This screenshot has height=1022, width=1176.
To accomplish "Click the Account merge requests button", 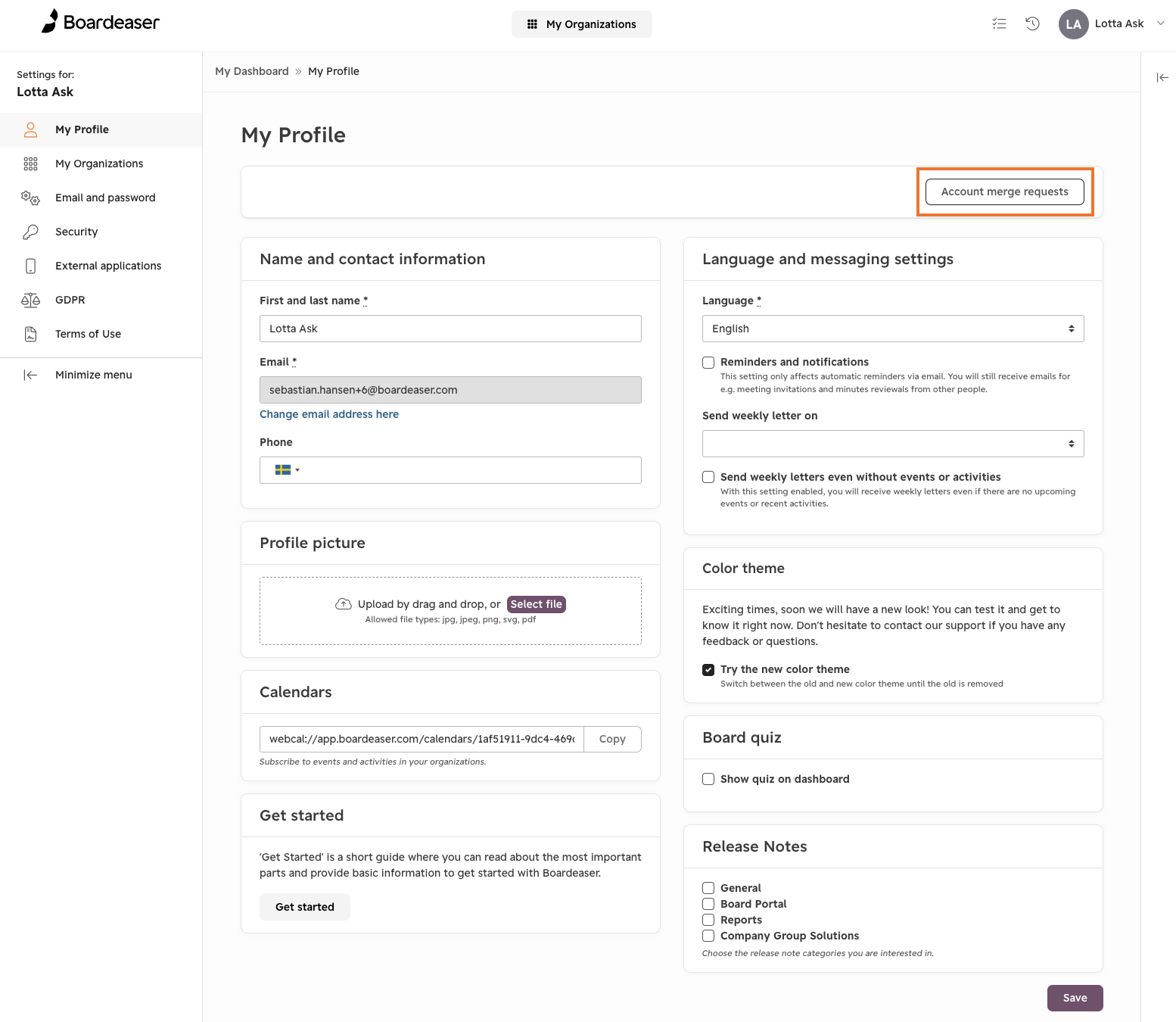I will (x=1004, y=192).
